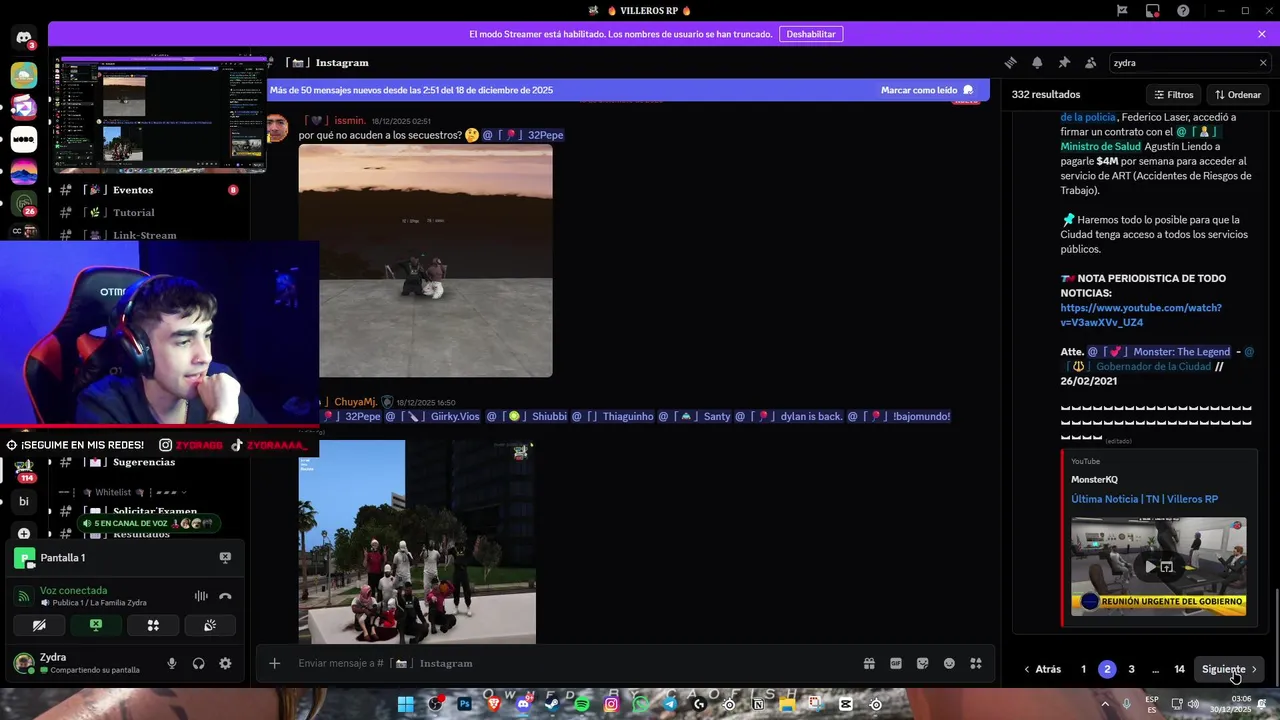Open Photoshop from taskbar
Viewport: 1280px width, 720px height.
pyautogui.click(x=464, y=704)
